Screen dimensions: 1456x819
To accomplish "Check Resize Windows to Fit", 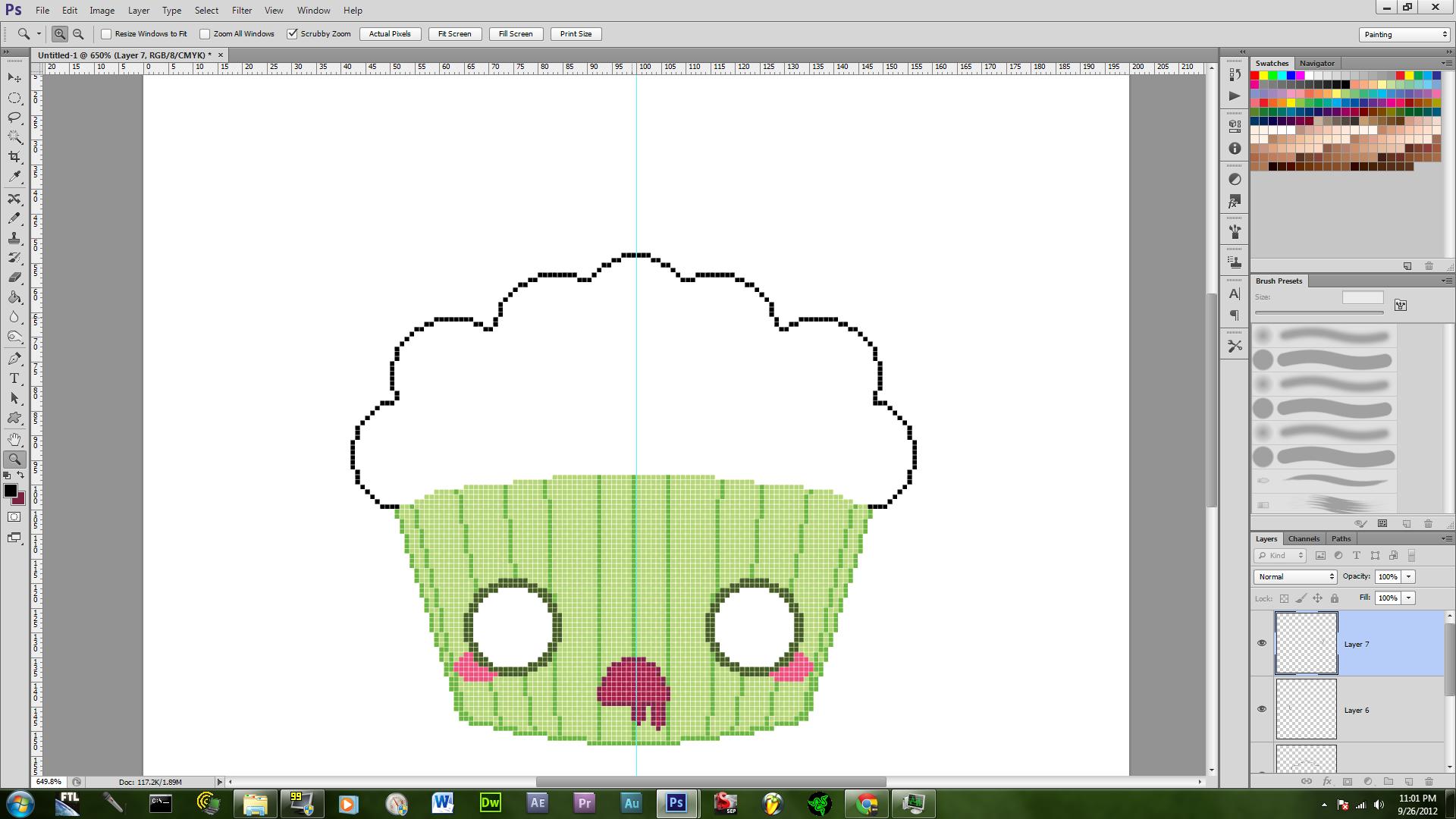I will tap(106, 34).
